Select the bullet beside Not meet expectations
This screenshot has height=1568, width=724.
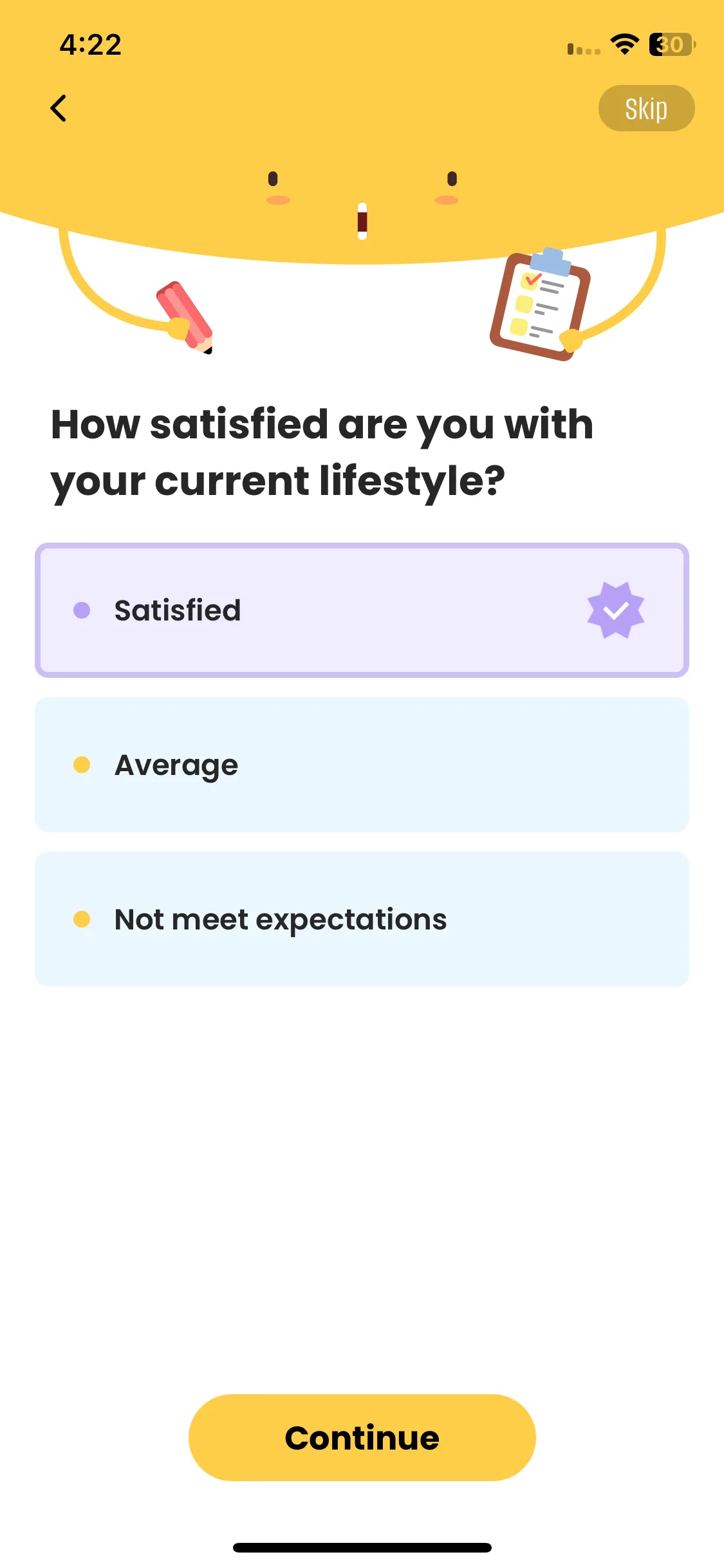(82, 919)
